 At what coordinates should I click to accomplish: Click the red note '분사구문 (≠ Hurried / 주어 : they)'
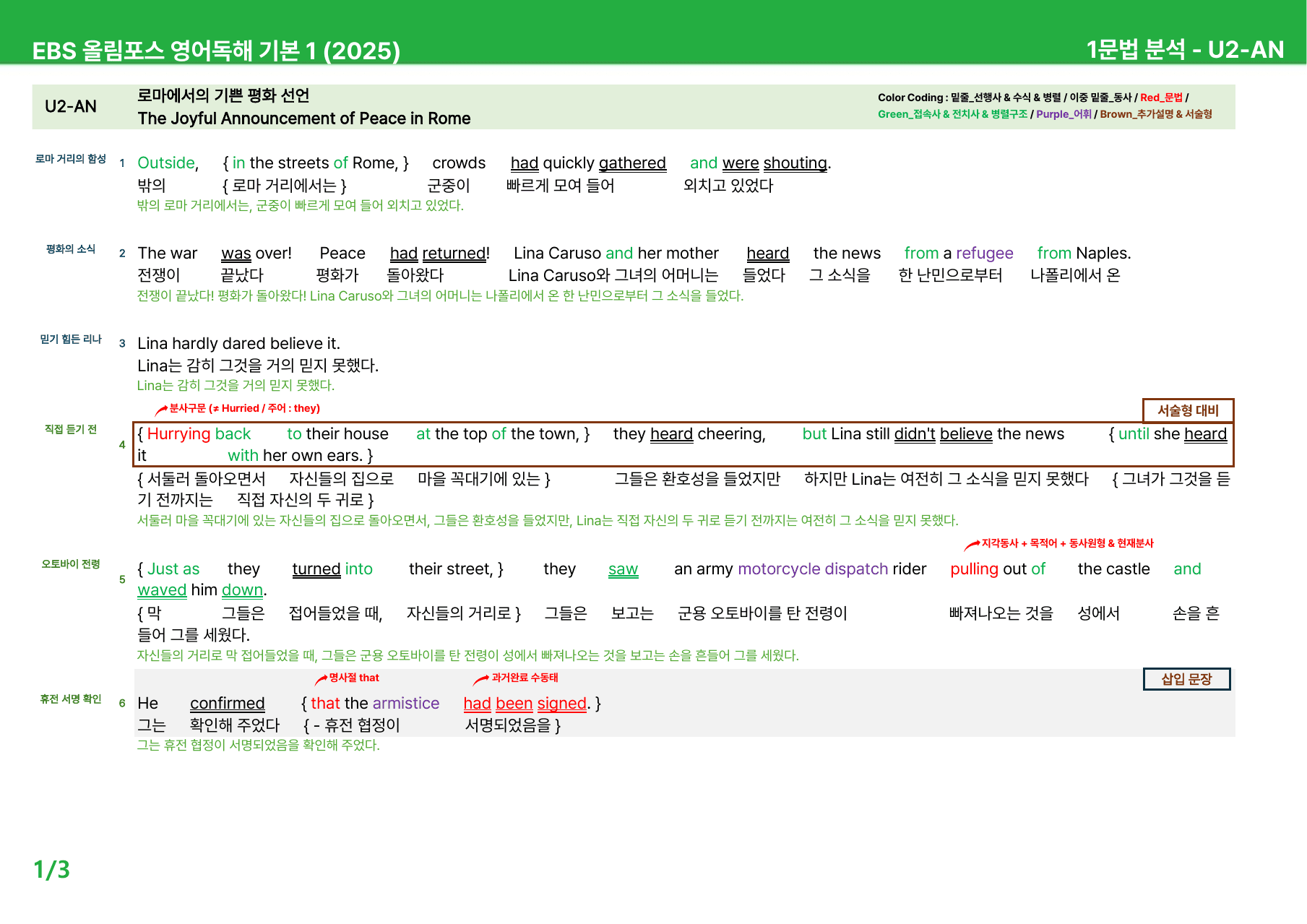(x=243, y=408)
